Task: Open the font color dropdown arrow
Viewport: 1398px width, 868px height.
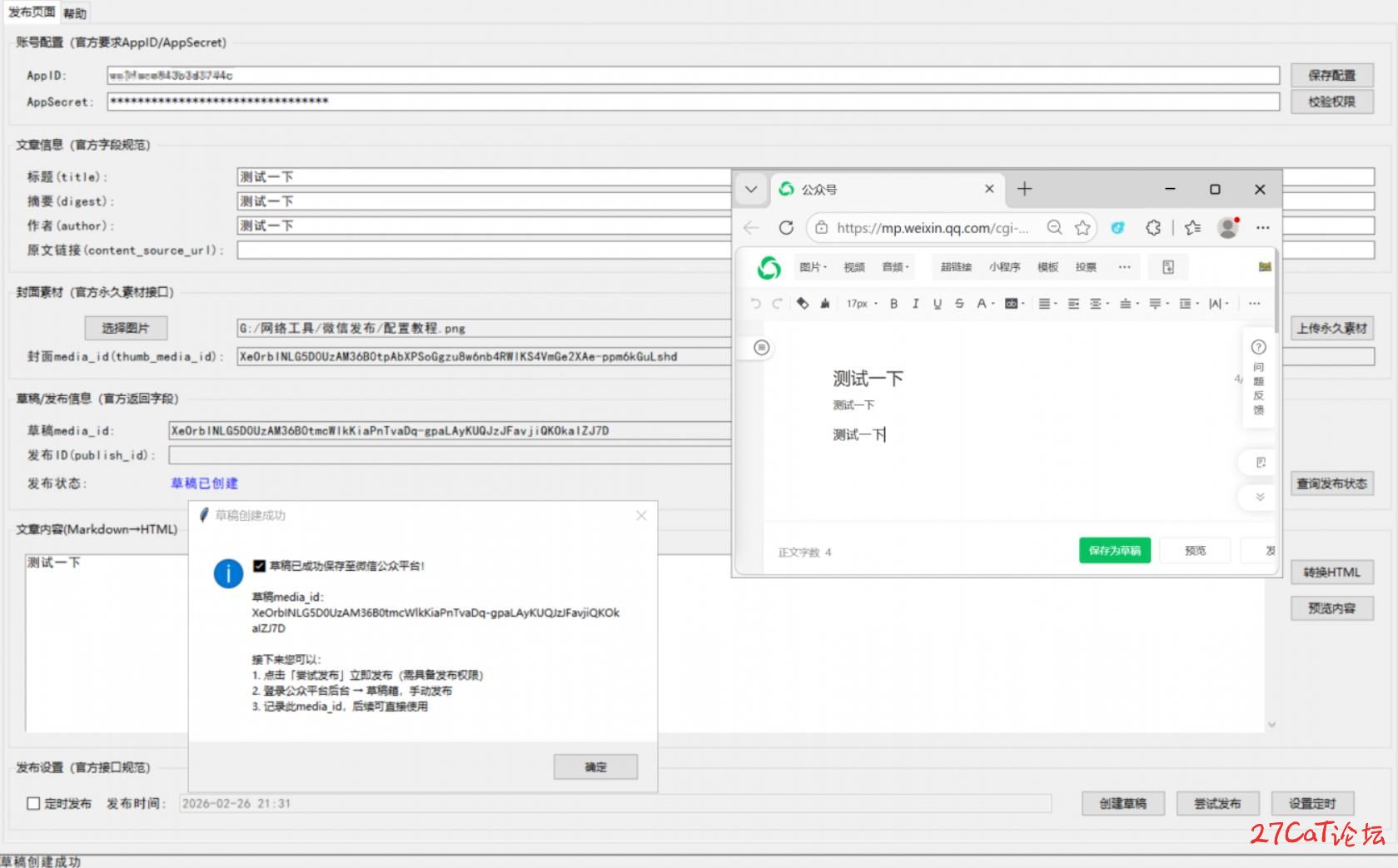Action: pos(993,305)
